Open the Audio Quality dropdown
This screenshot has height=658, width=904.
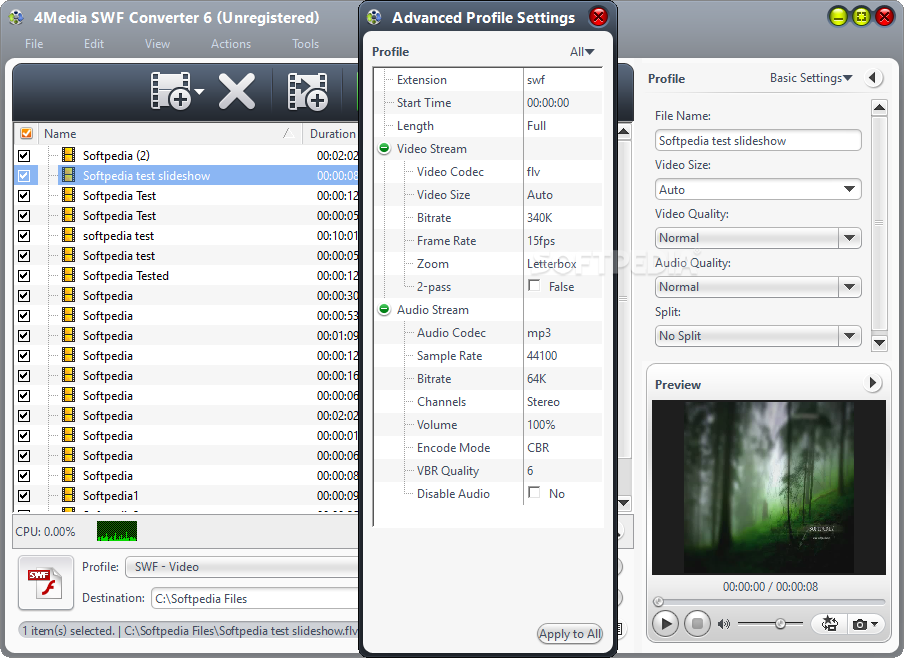pyautogui.click(x=849, y=287)
